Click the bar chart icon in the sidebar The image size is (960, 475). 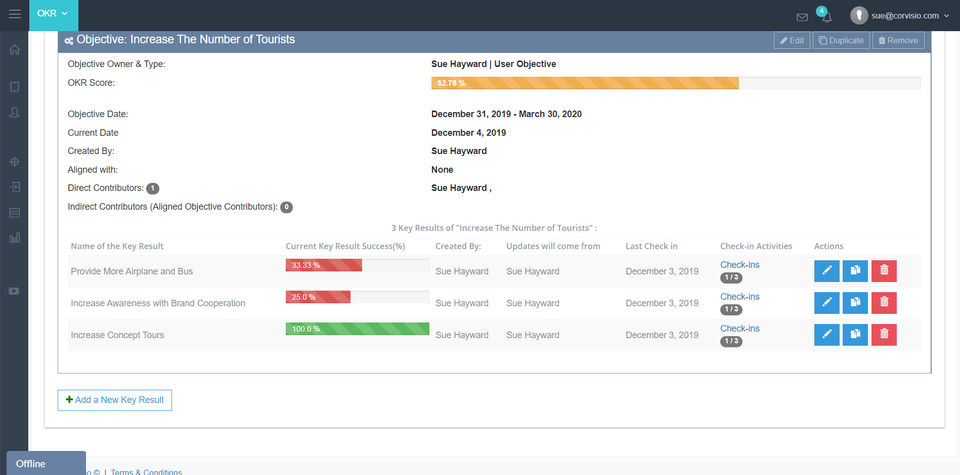(14, 238)
